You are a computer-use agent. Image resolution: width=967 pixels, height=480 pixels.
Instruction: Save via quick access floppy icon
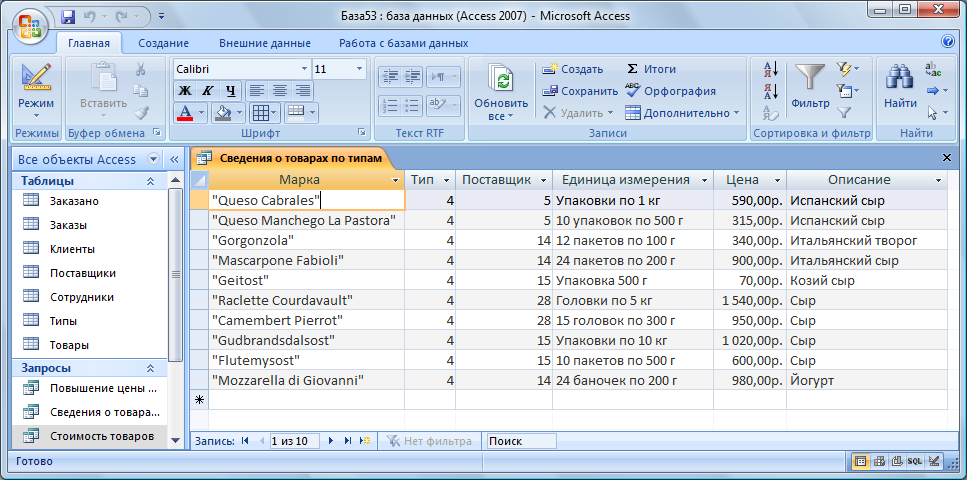[68, 15]
